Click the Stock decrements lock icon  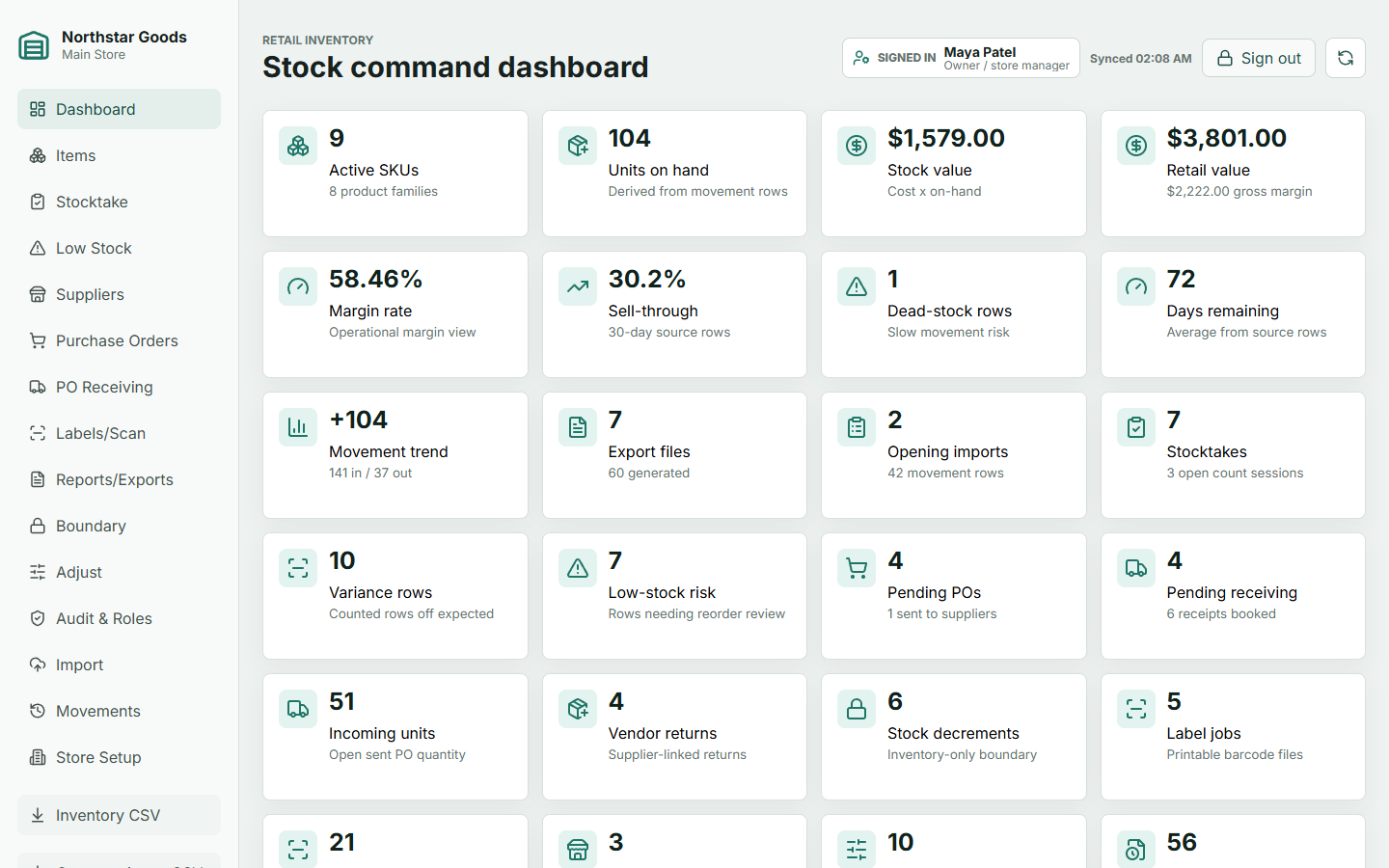857,709
